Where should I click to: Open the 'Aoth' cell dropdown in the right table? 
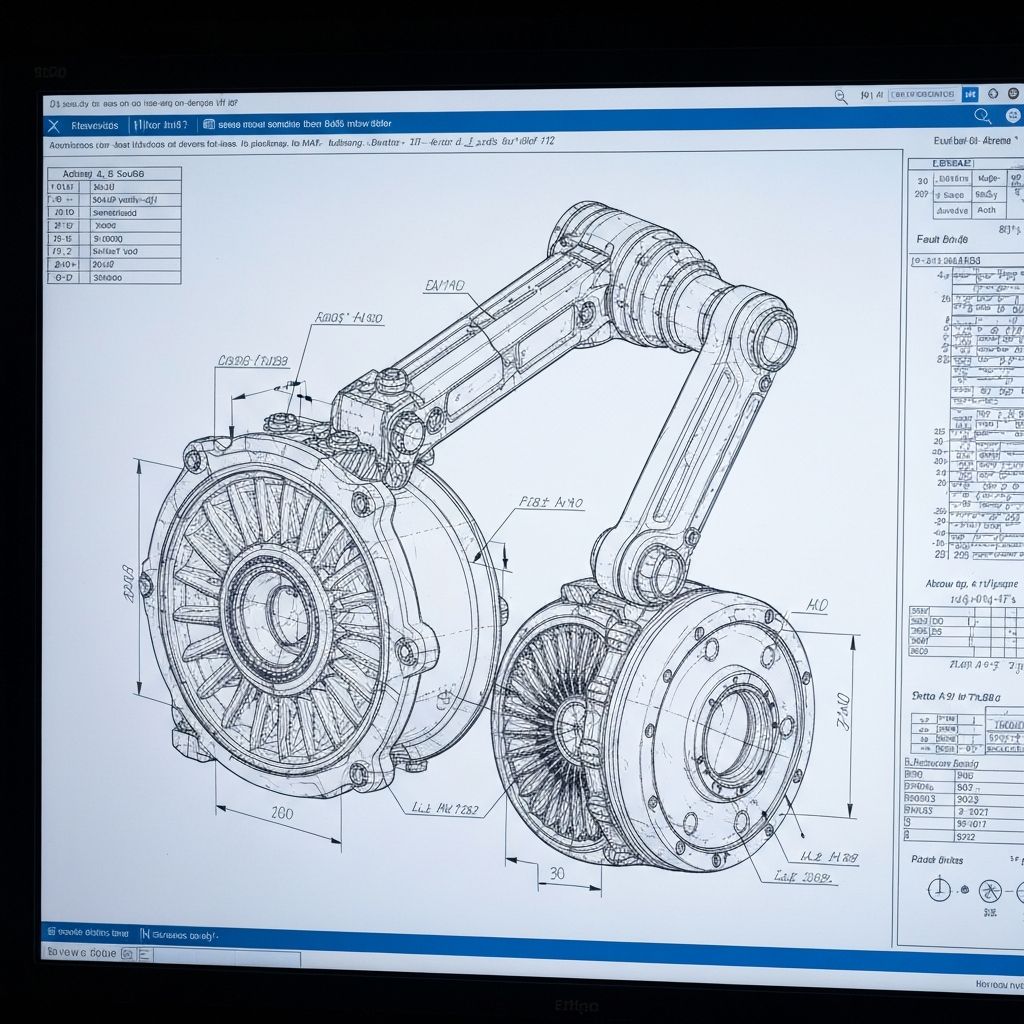(989, 210)
